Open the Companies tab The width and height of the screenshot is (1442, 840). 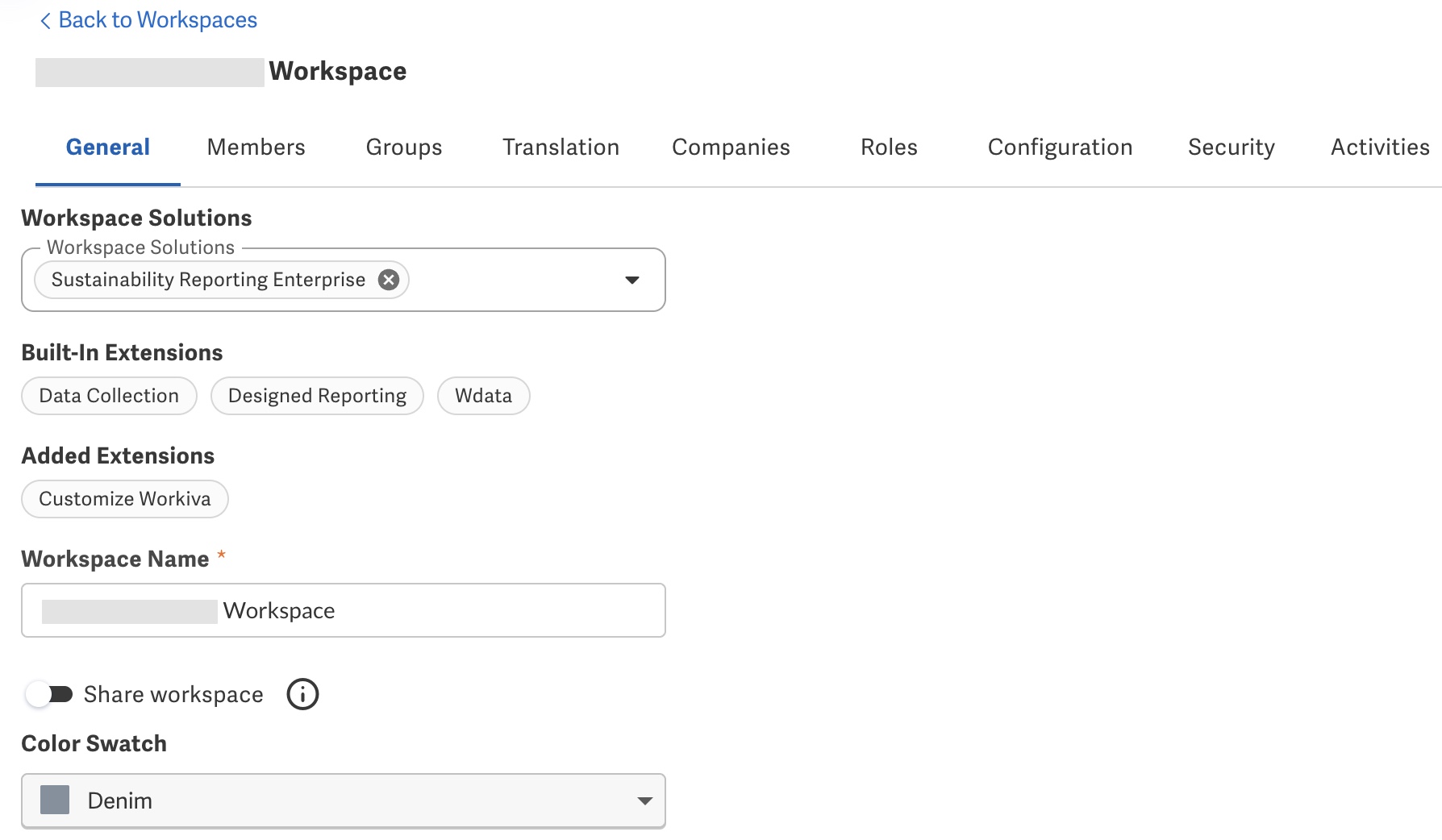point(731,147)
